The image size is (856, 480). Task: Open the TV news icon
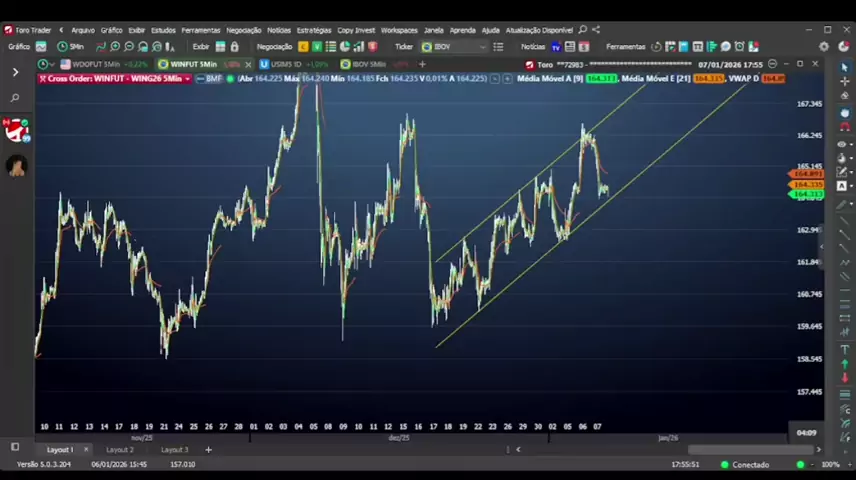[x=556, y=46]
